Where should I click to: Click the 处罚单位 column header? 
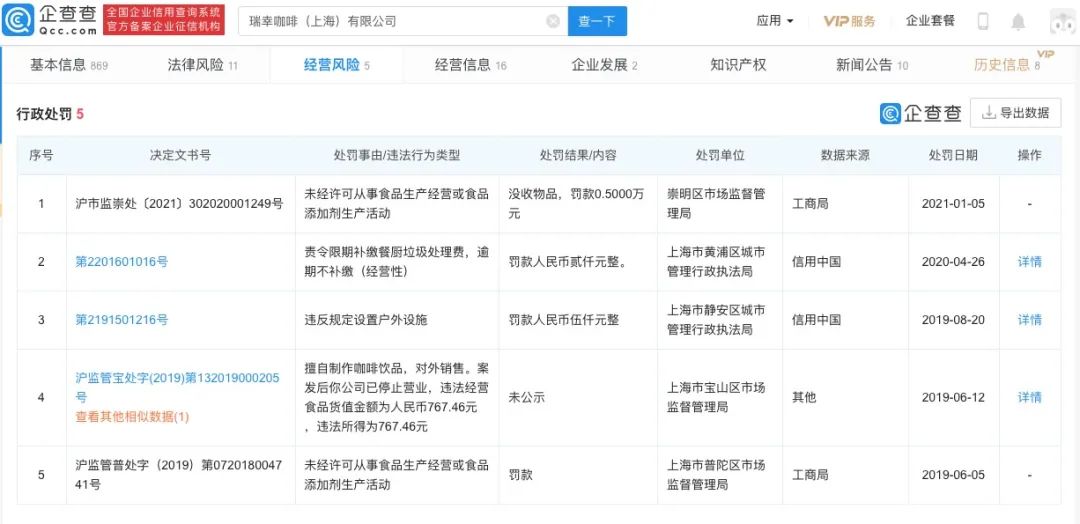pos(720,156)
